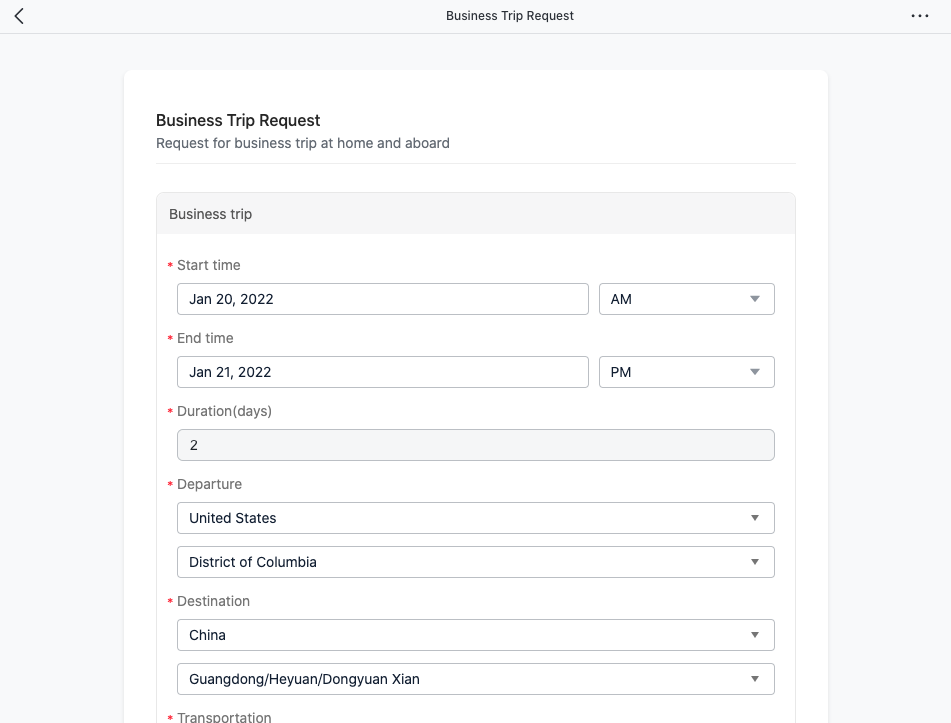The image size is (951, 723).
Task: Click the back arrow to leave the form
Action: pyautogui.click(x=19, y=15)
